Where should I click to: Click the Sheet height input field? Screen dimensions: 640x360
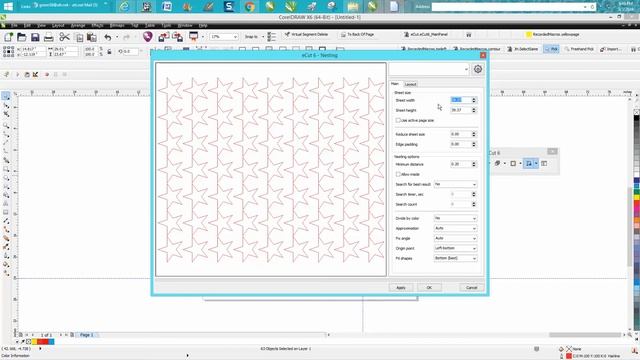pos(461,110)
